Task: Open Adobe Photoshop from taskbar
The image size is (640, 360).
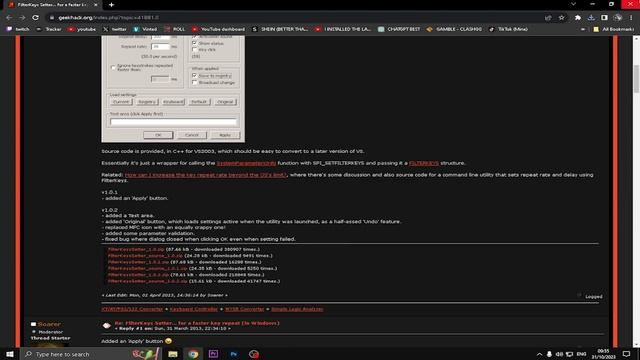Action: (233, 354)
